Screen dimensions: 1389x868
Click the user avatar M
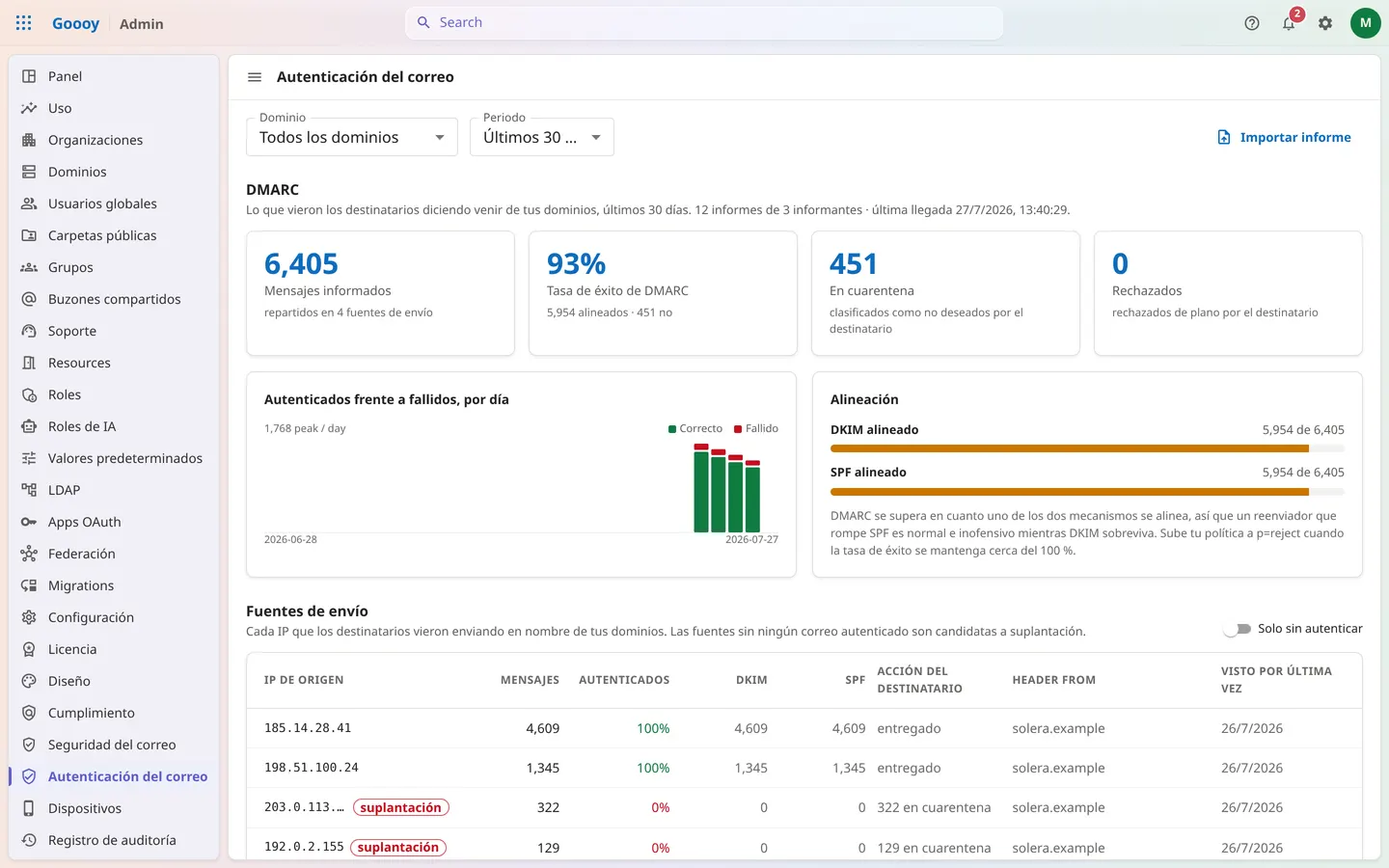1365,23
